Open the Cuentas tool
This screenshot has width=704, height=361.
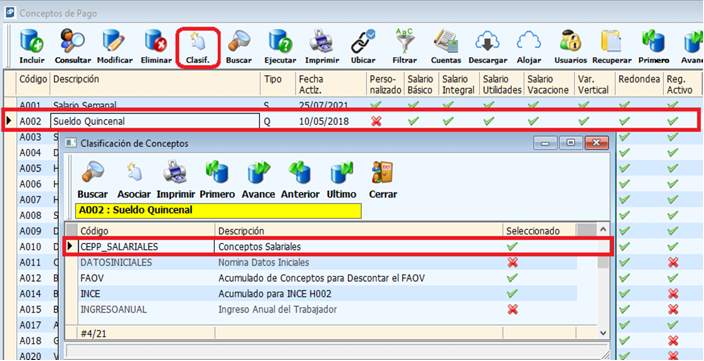coord(446,41)
